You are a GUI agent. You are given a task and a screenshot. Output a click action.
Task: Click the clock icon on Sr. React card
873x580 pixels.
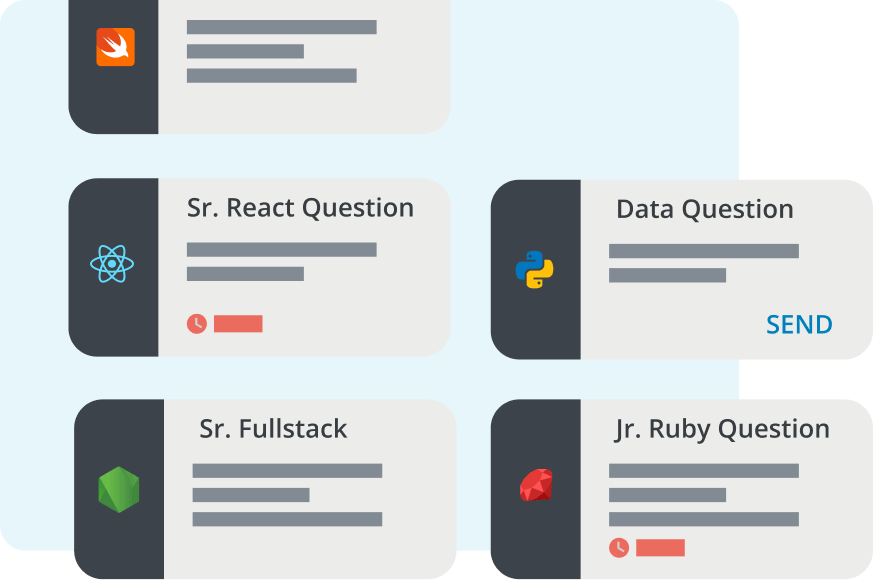tap(197, 323)
